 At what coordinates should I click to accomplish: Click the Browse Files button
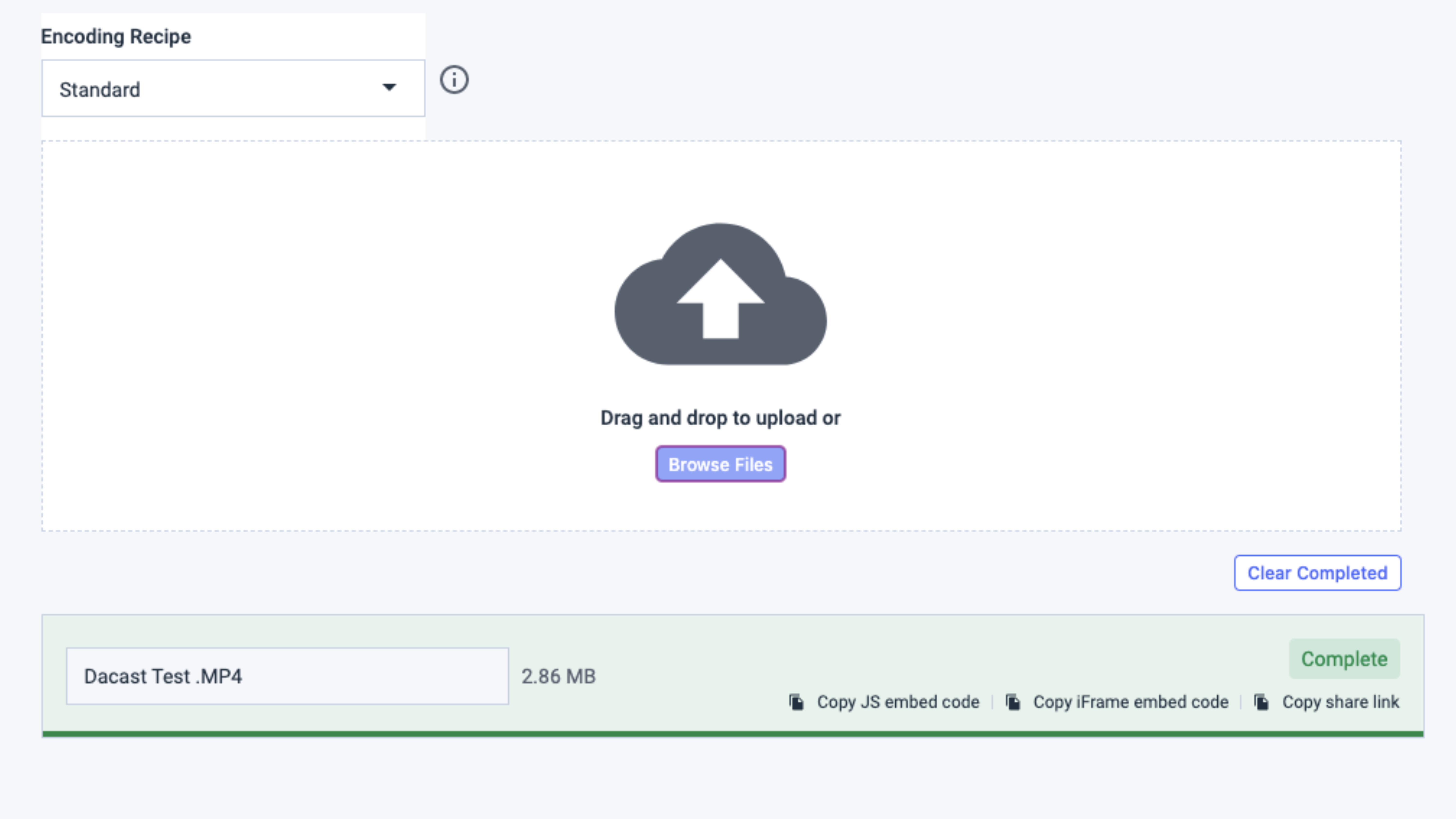click(x=721, y=464)
